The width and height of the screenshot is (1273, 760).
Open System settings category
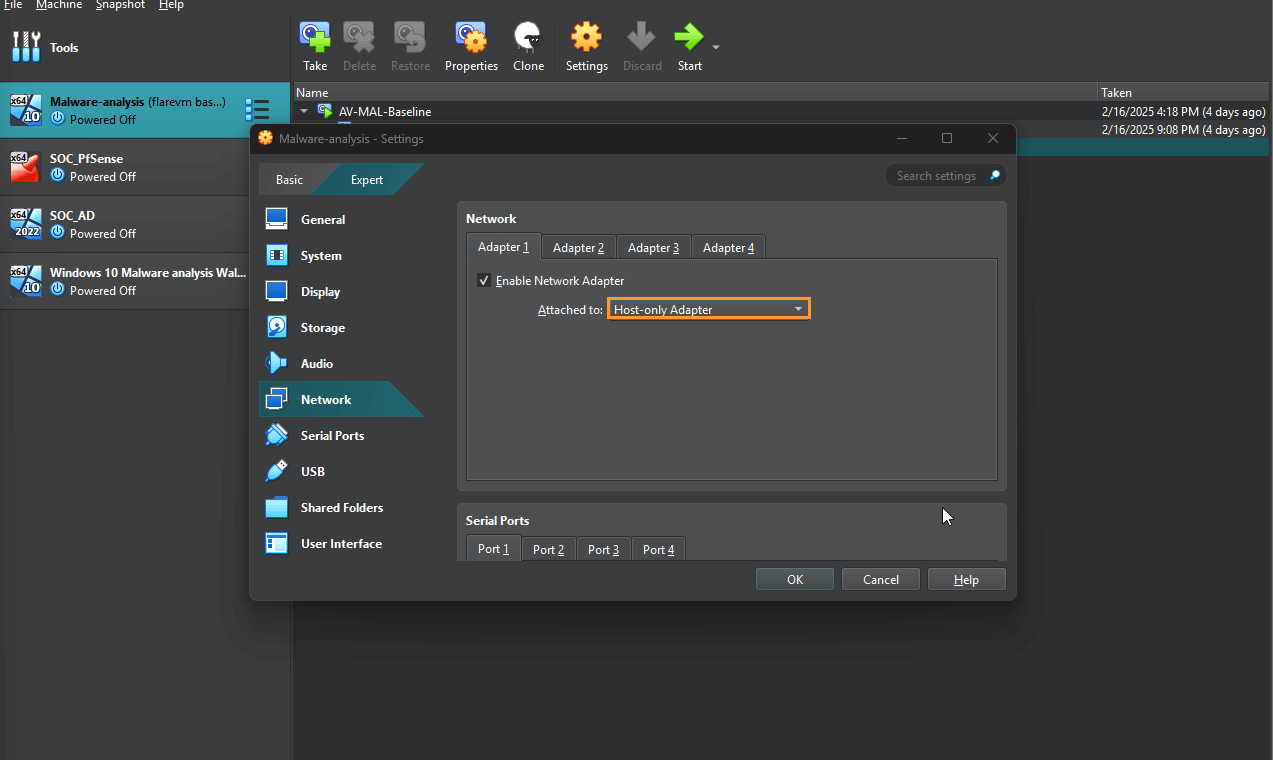(340, 255)
